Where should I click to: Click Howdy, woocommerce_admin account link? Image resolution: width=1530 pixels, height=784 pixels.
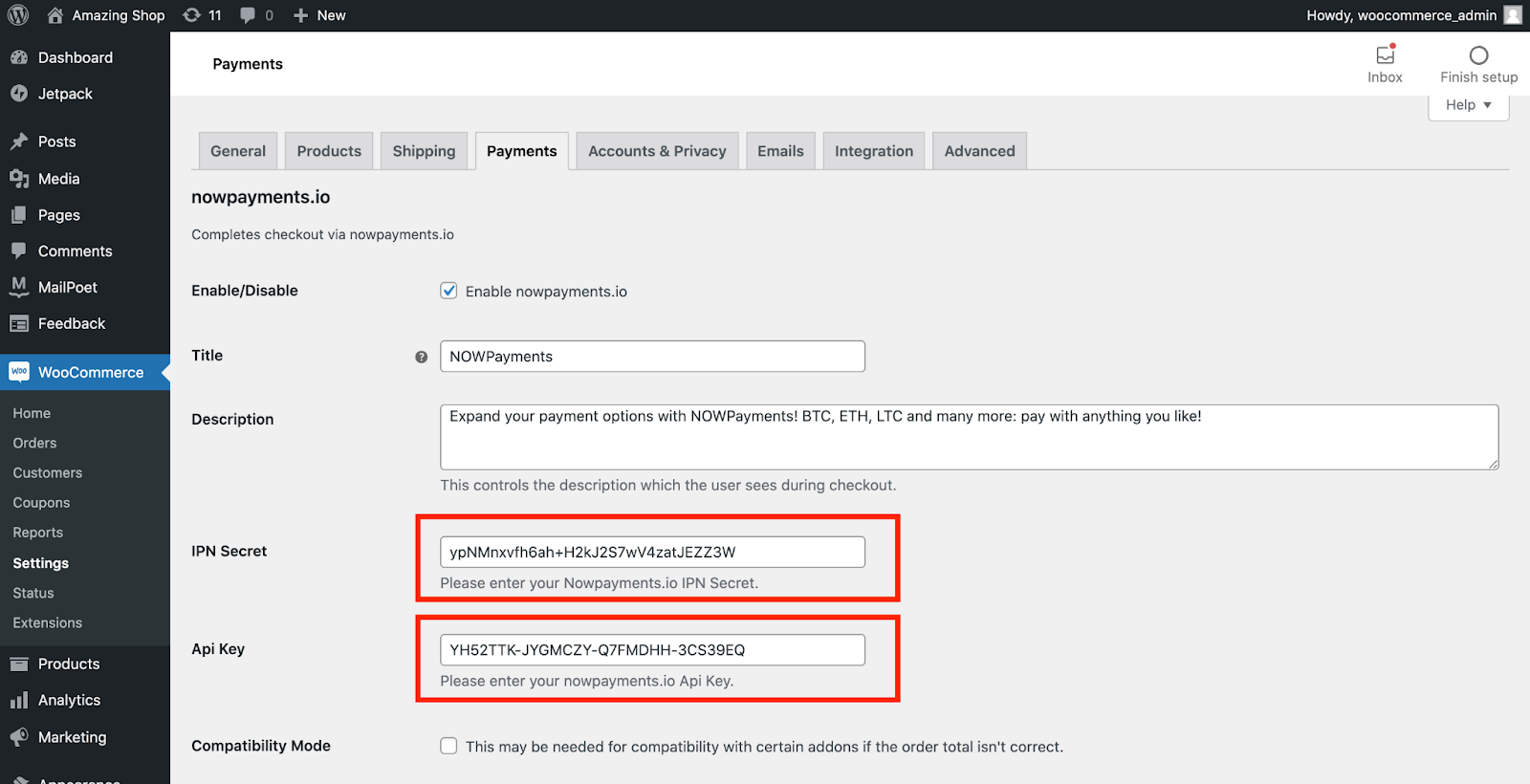pyautogui.click(x=1401, y=15)
